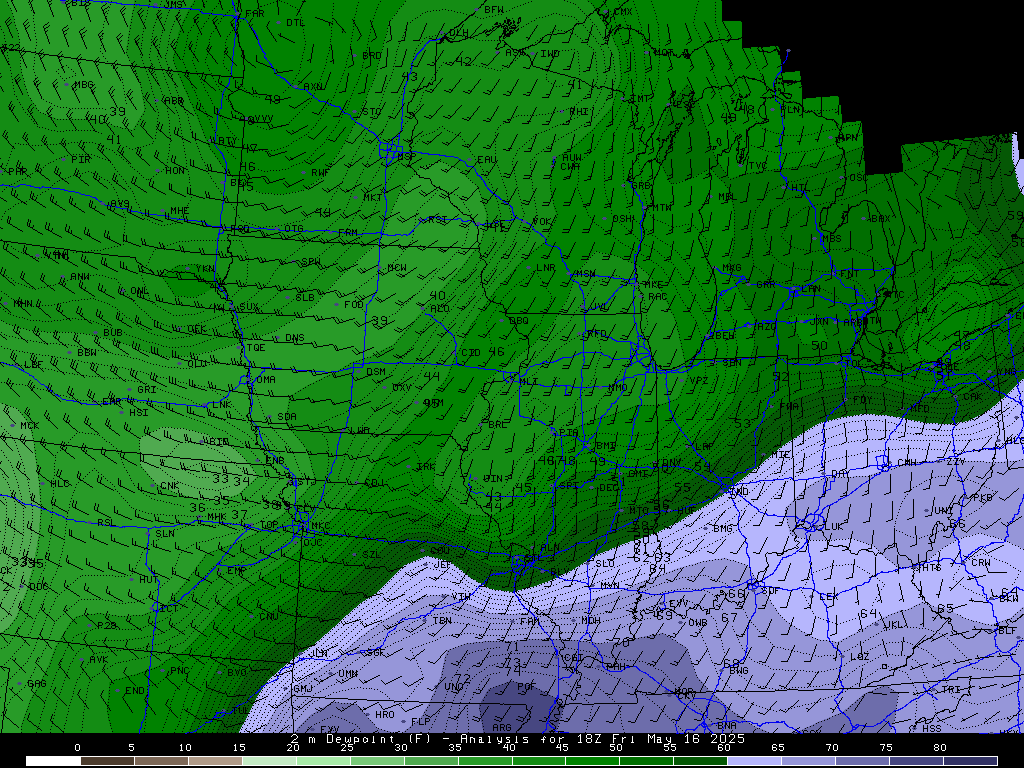Click the SZL station label
This screenshot has height=768, width=1024.
[371, 554]
